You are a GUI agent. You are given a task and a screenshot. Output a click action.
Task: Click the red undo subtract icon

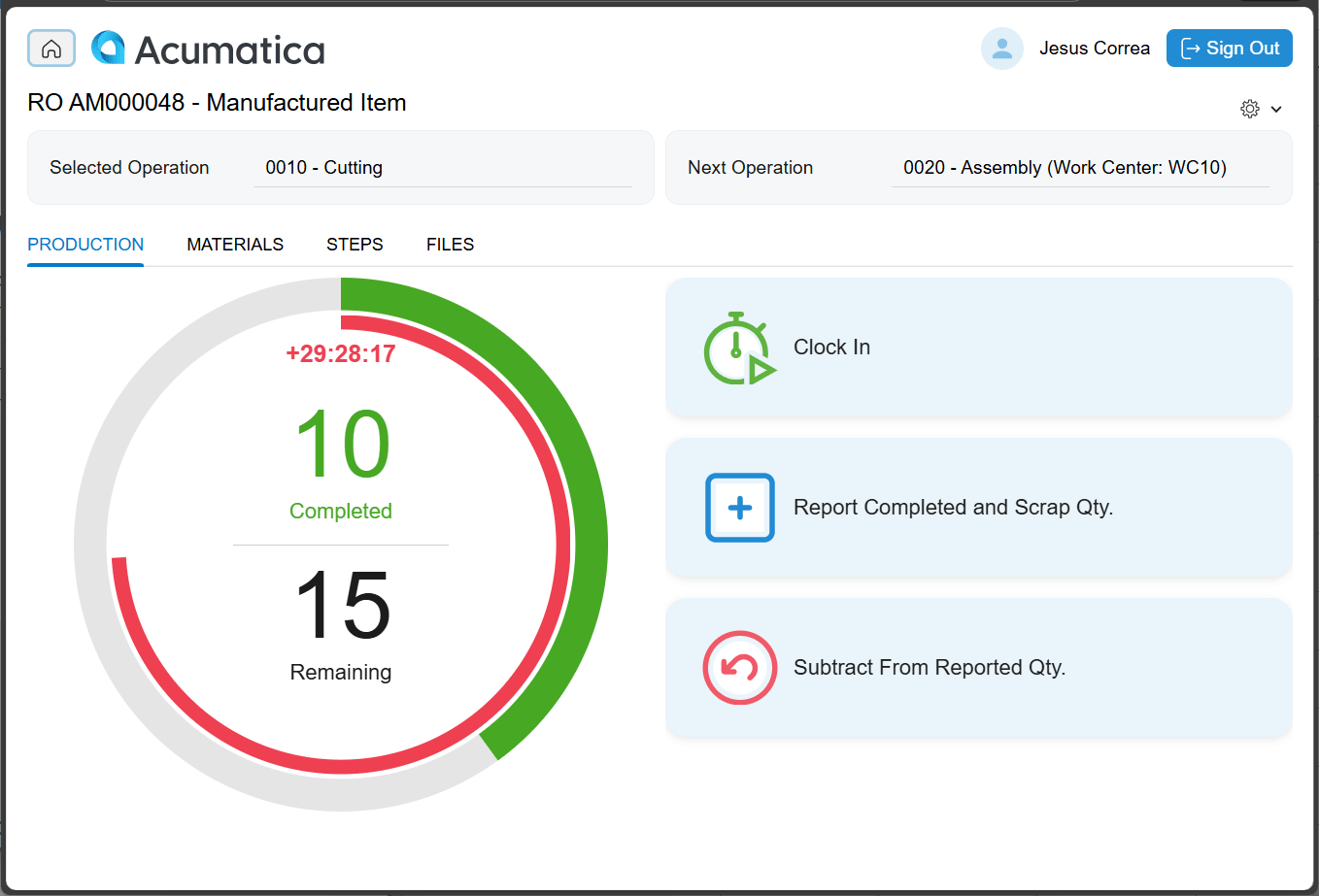tap(739, 668)
